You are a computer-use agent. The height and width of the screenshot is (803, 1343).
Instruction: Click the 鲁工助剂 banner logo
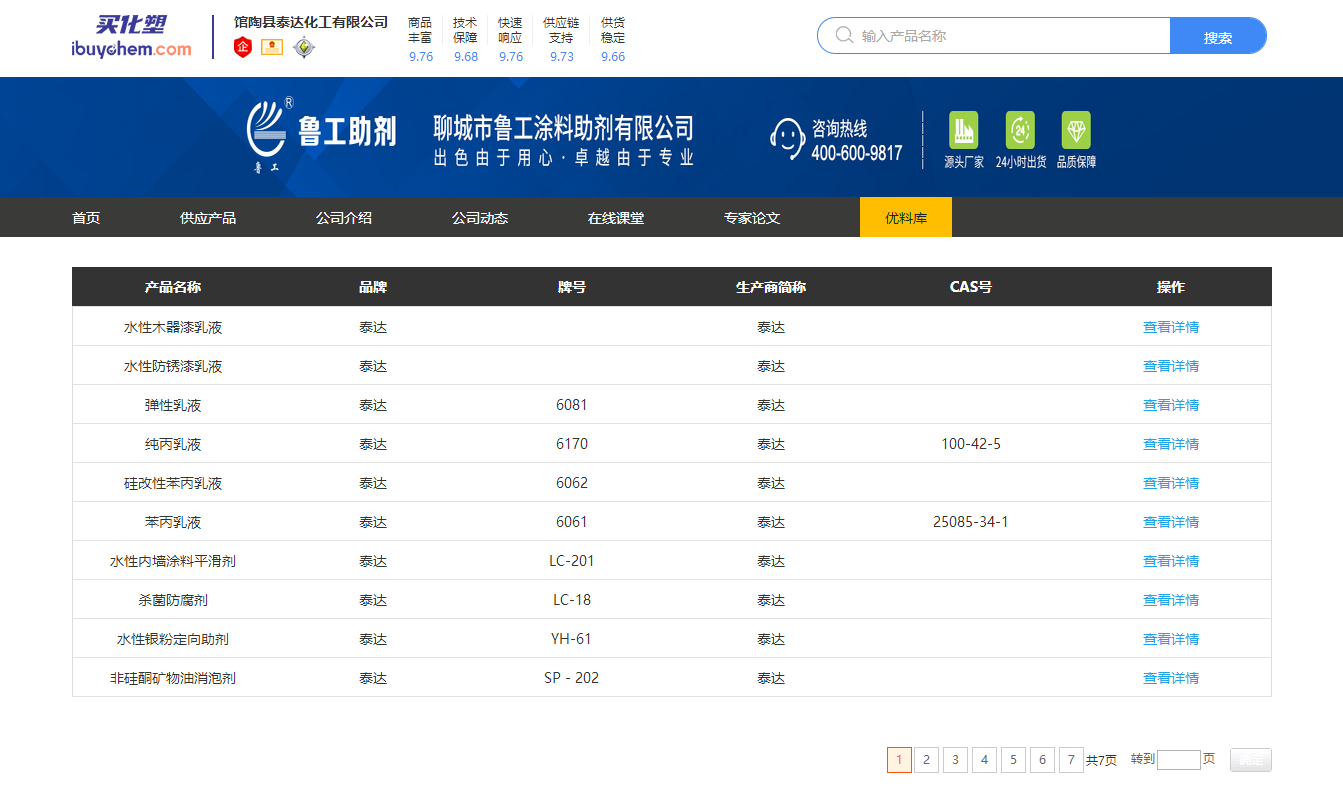(x=321, y=135)
